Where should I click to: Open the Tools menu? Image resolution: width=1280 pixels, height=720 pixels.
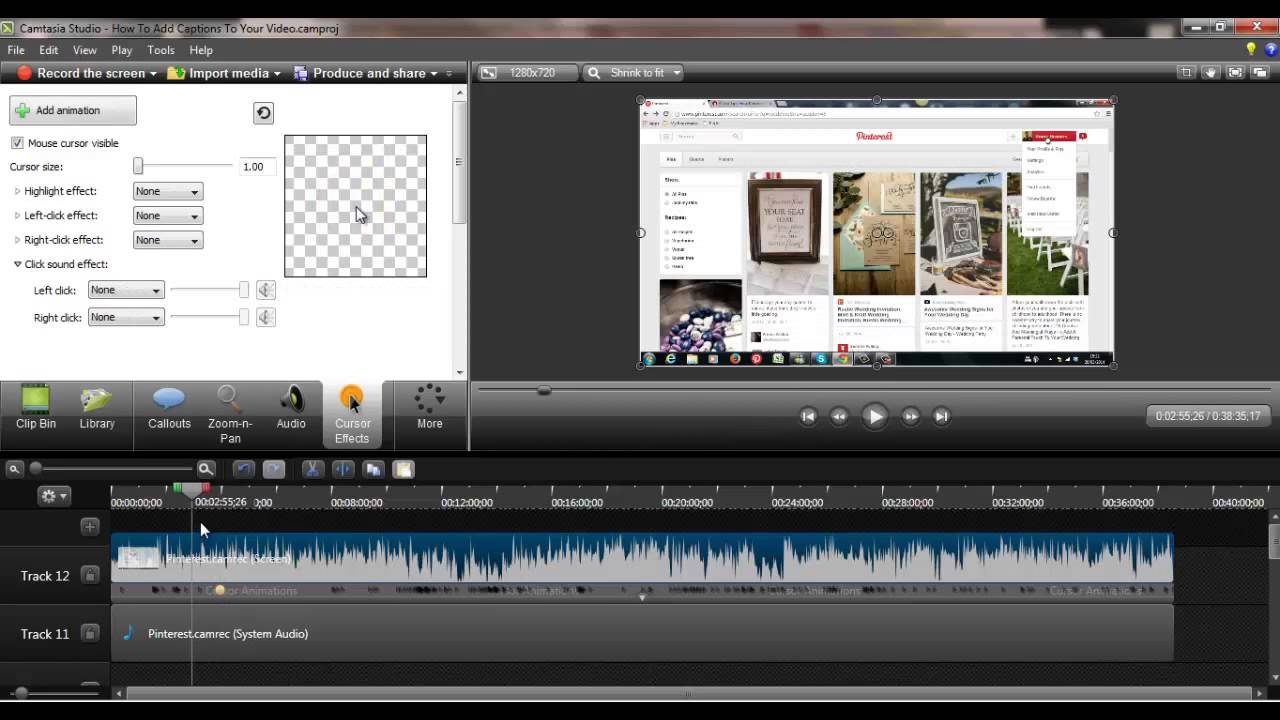coord(161,50)
